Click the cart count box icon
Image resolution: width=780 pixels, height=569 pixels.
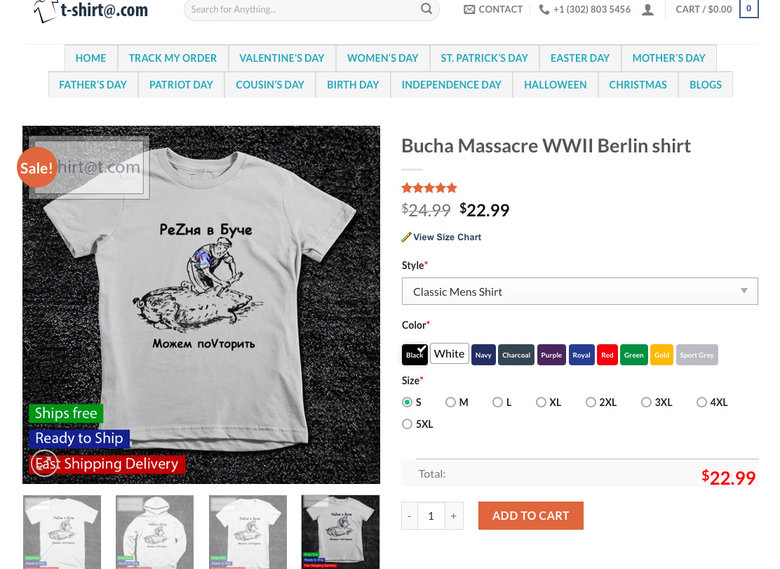click(749, 8)
